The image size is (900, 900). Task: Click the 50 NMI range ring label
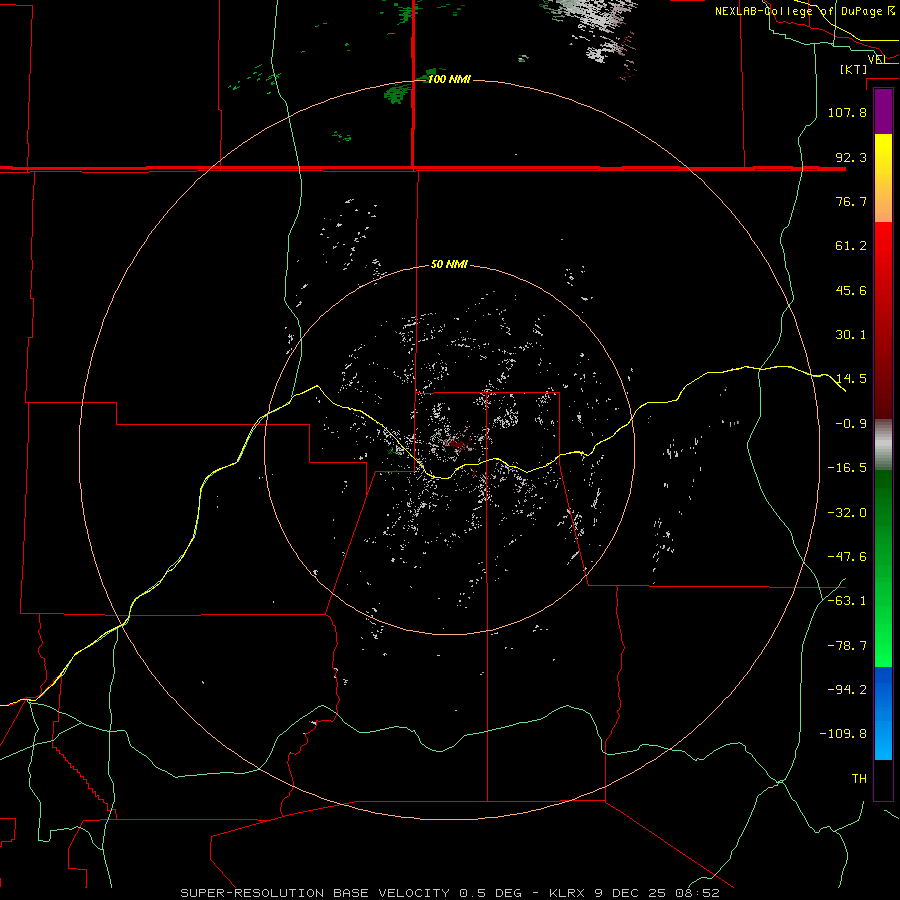pyautogui.click(x=449, y=264)
